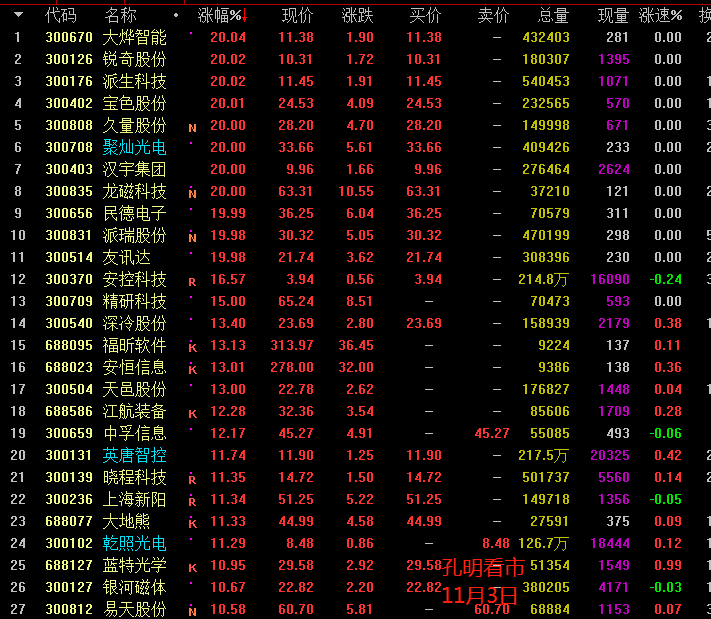
Task: Click rise speed value -0.24
Action: coord(666,279)
